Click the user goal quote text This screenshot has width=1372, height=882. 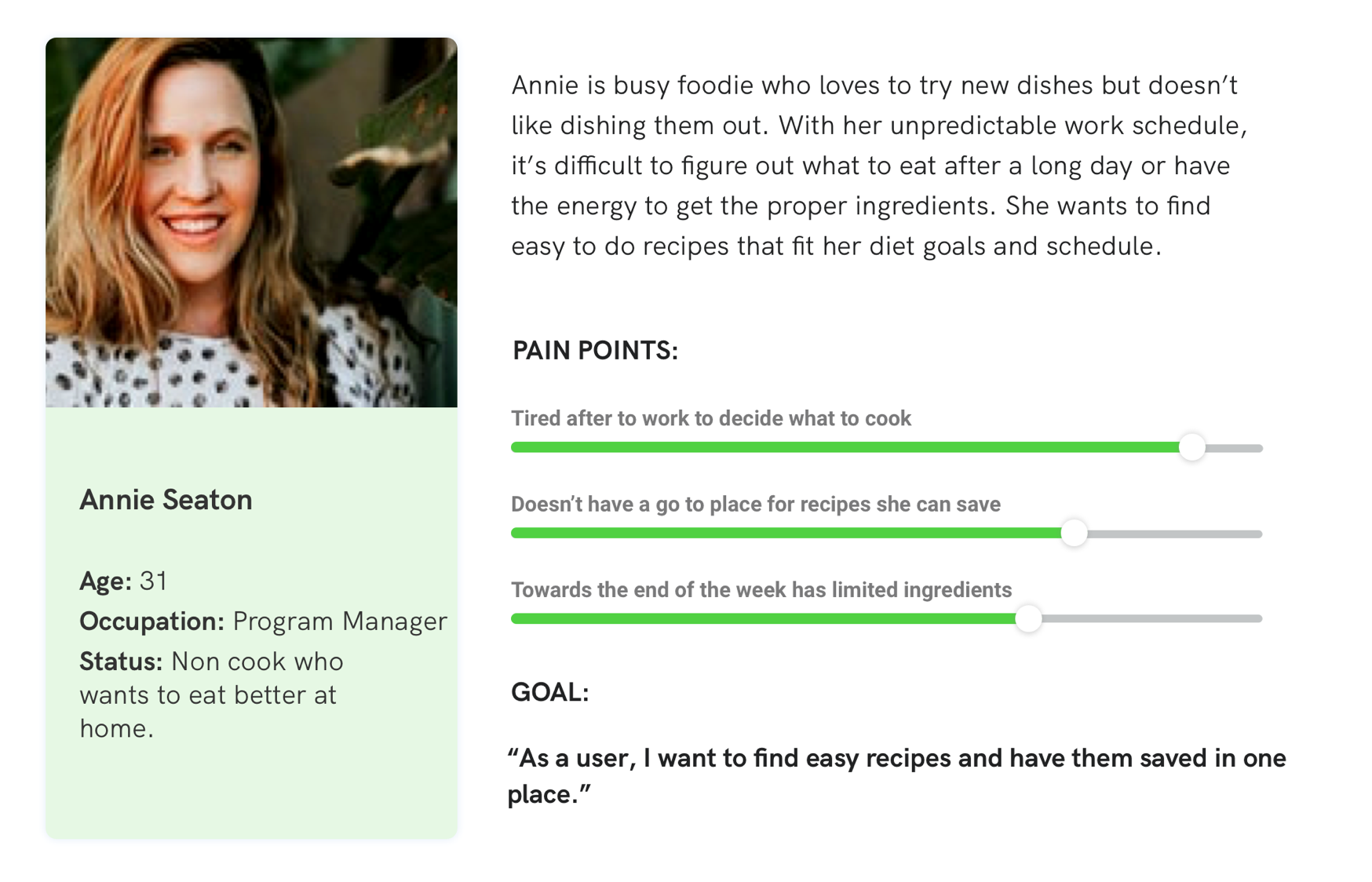coord(896,776)
